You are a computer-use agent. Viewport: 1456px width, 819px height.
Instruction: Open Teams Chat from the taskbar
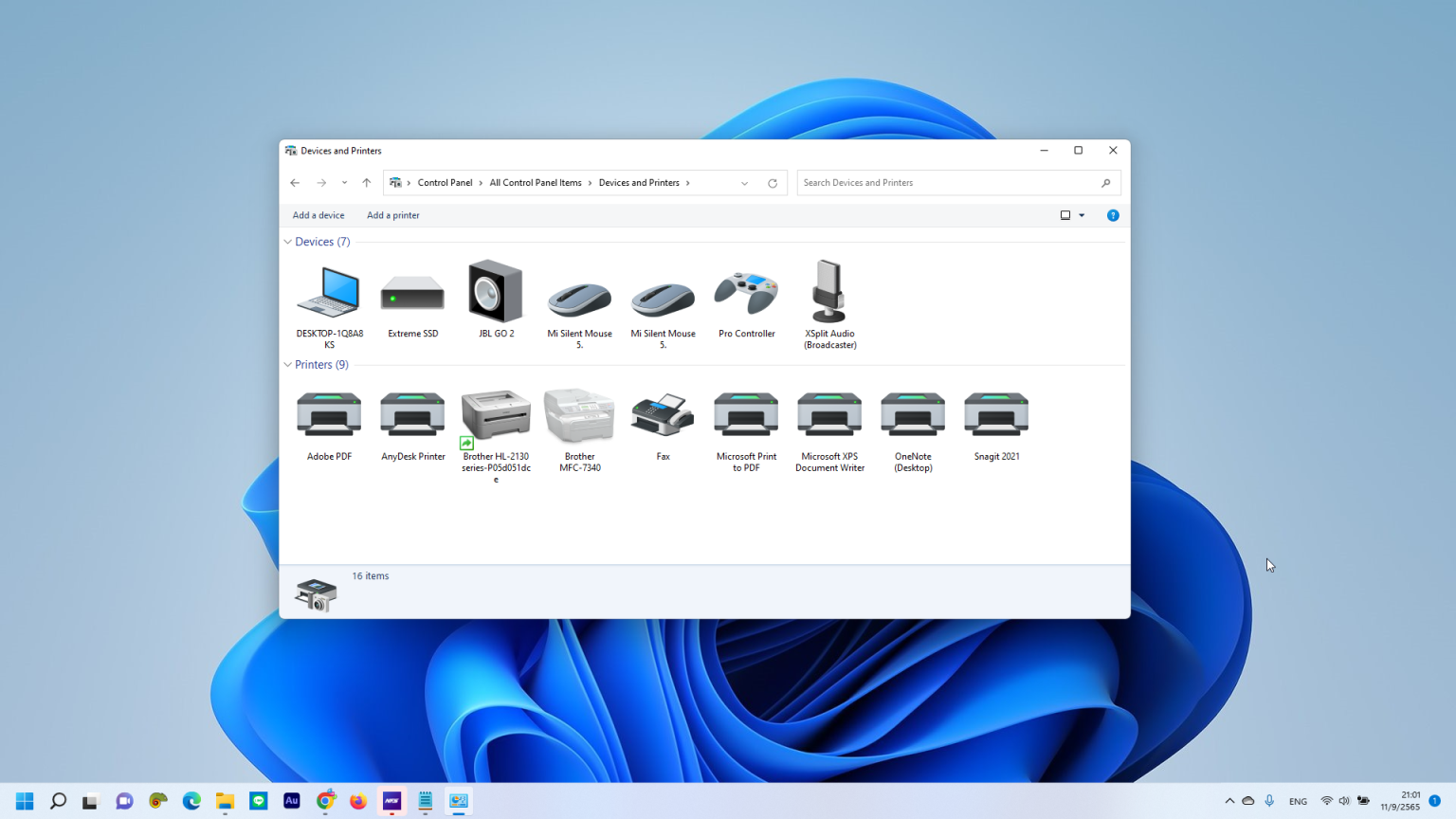(124, 801)
